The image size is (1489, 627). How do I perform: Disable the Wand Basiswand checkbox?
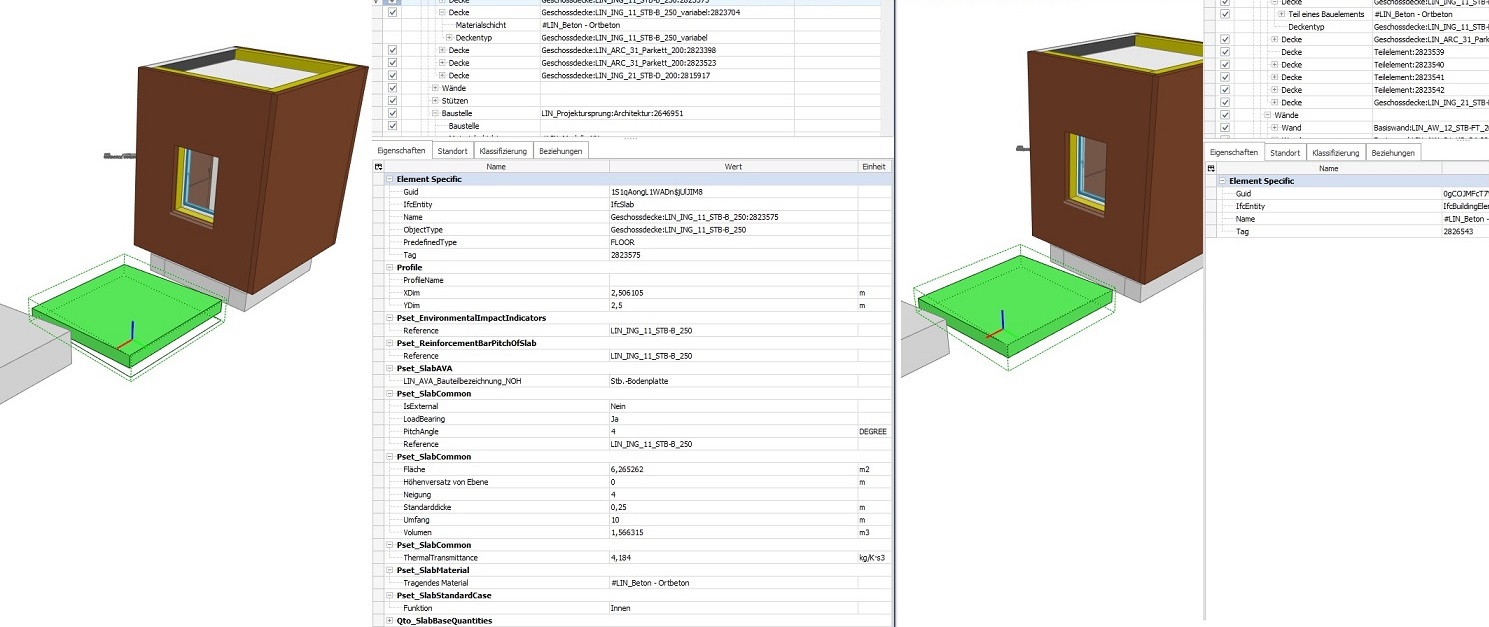(x=1224, y=127)
